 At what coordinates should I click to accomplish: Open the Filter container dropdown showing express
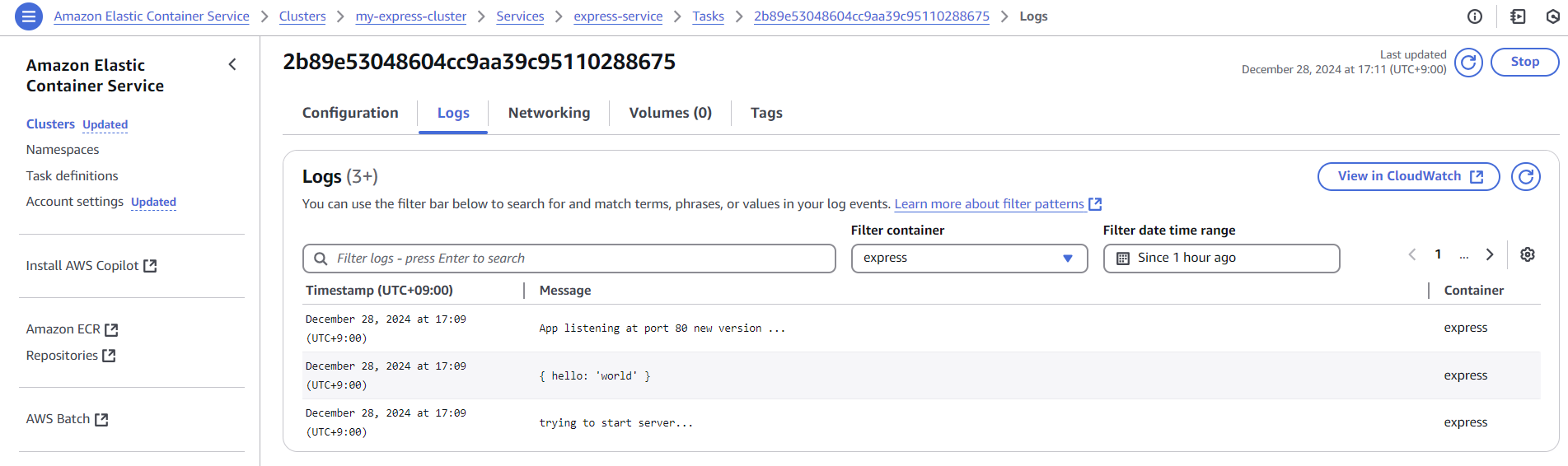coord(969,259)
